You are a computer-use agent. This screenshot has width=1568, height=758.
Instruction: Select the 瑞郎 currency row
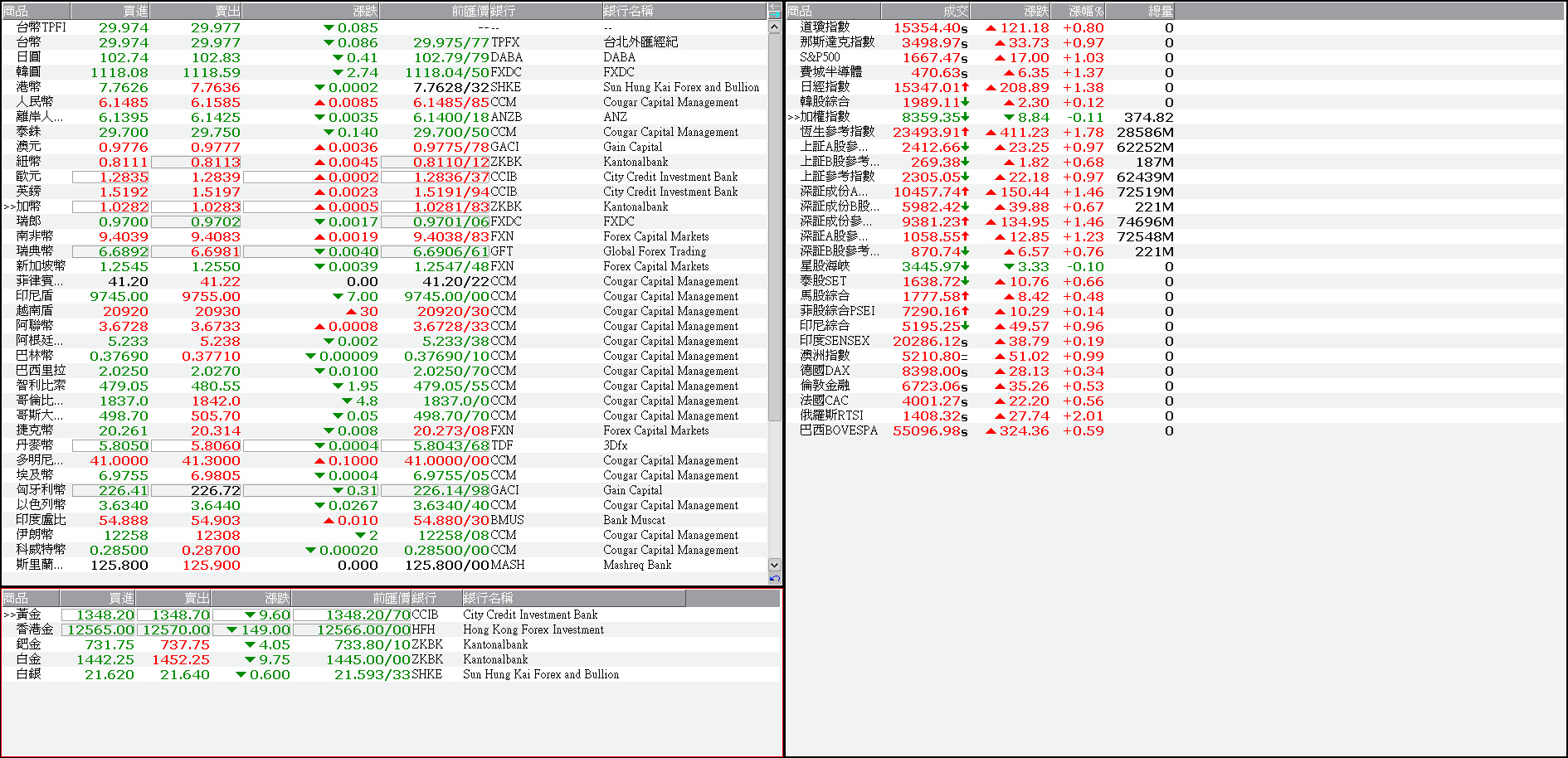tap(384, 221)
